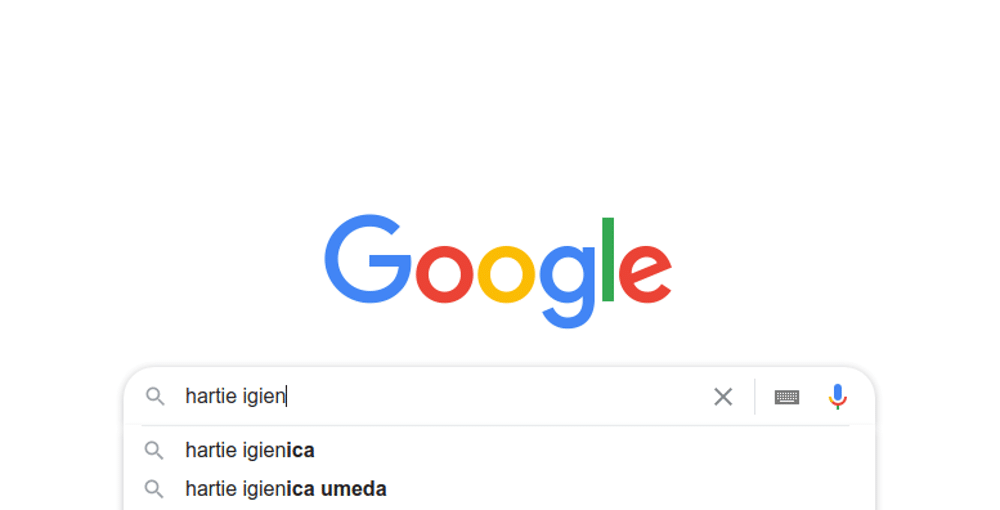The image size is (1000, 510).
Task: Click the magnifier icon inside the search box
Action: [x=155, y=397]
